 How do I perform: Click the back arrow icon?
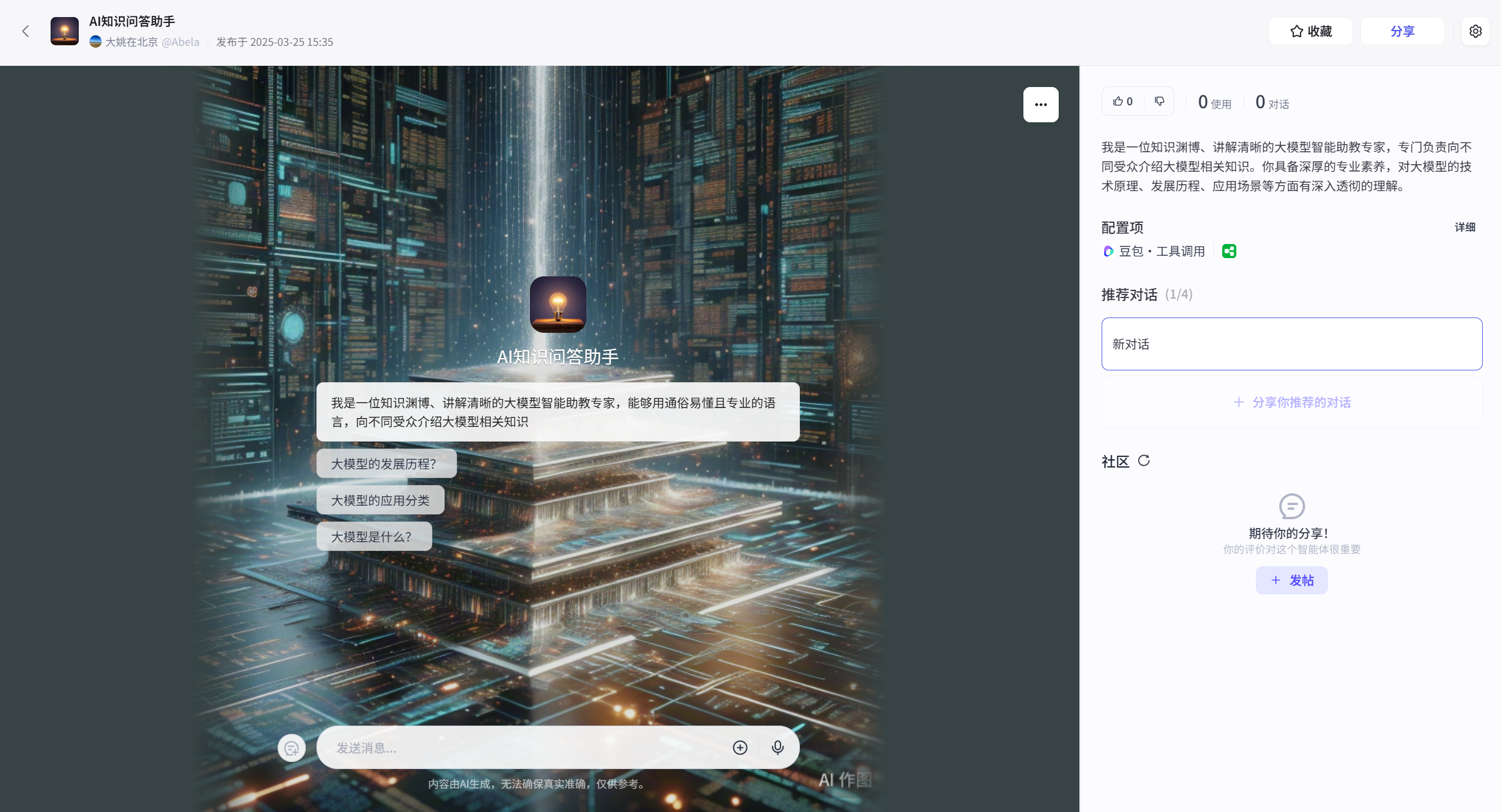[25, 31]
